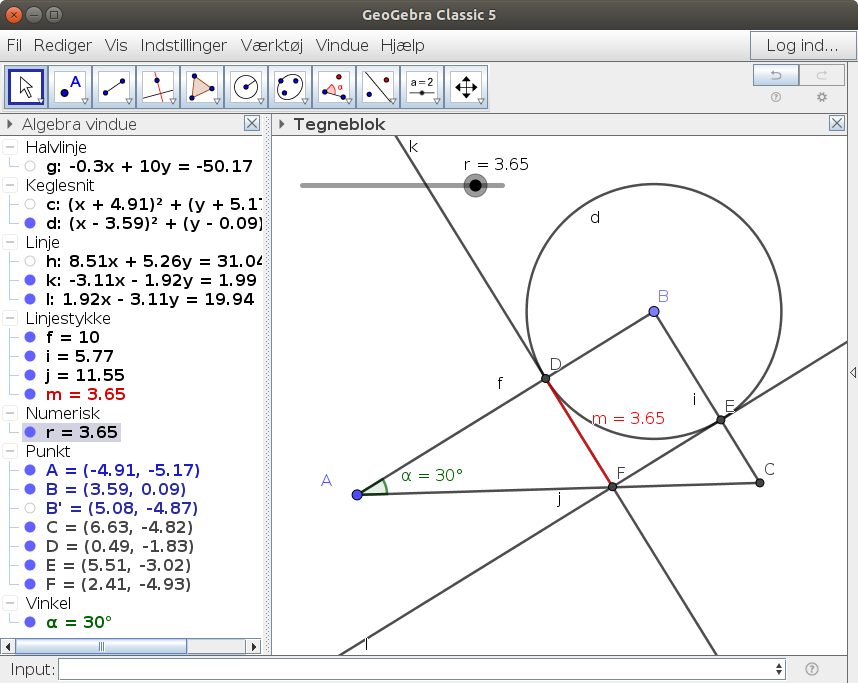858x683 pixels.
Task: Select the Ellipse conic tool
Action: pyautogui.click(x=290, y=87)
